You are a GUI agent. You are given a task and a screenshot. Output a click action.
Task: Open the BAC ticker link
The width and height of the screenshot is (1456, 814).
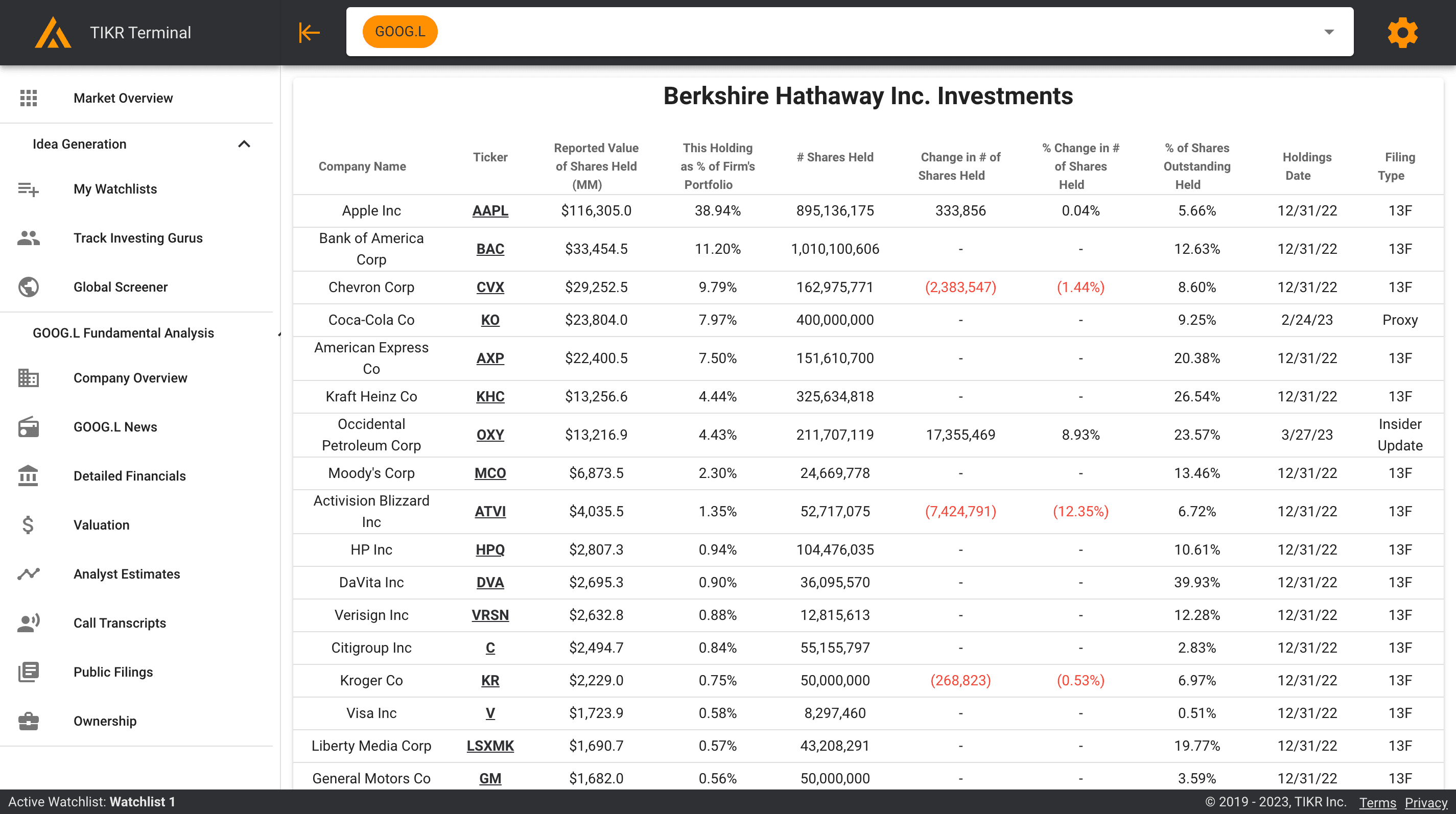[490, 249]
